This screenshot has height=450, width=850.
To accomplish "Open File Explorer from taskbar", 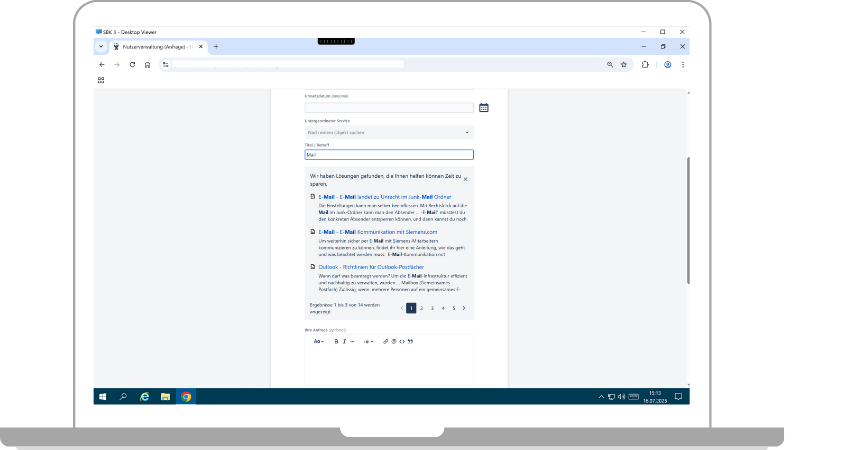I will click(165, 397).
